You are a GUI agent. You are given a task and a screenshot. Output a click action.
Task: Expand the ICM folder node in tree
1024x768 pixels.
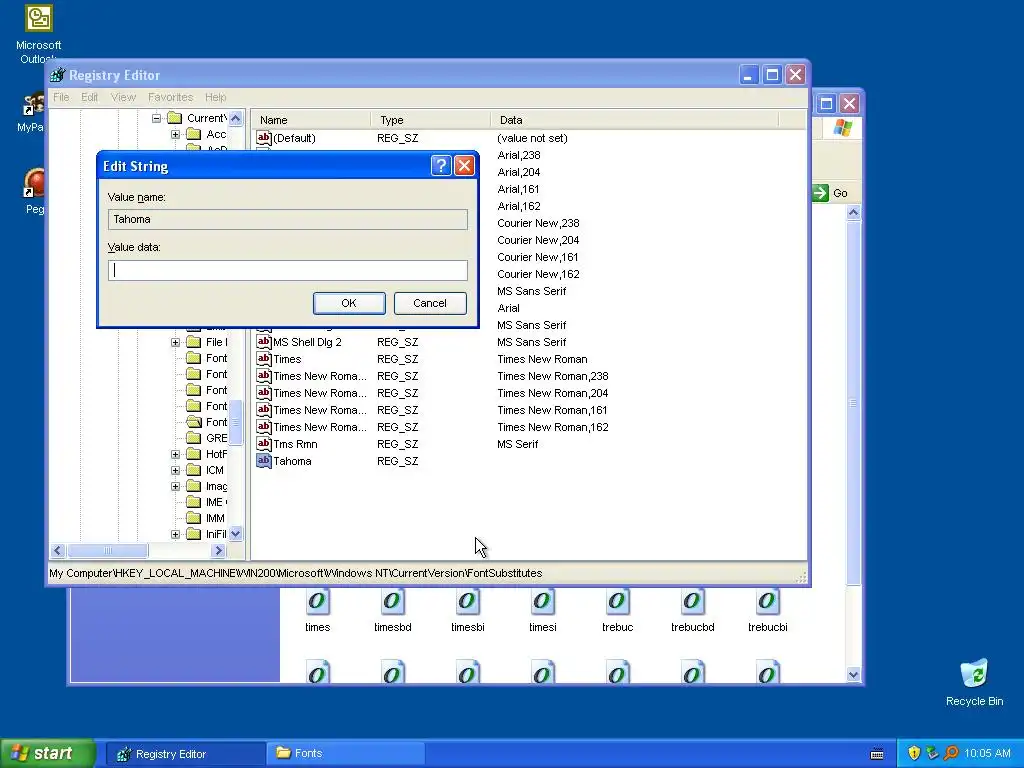tap(175, 470)
